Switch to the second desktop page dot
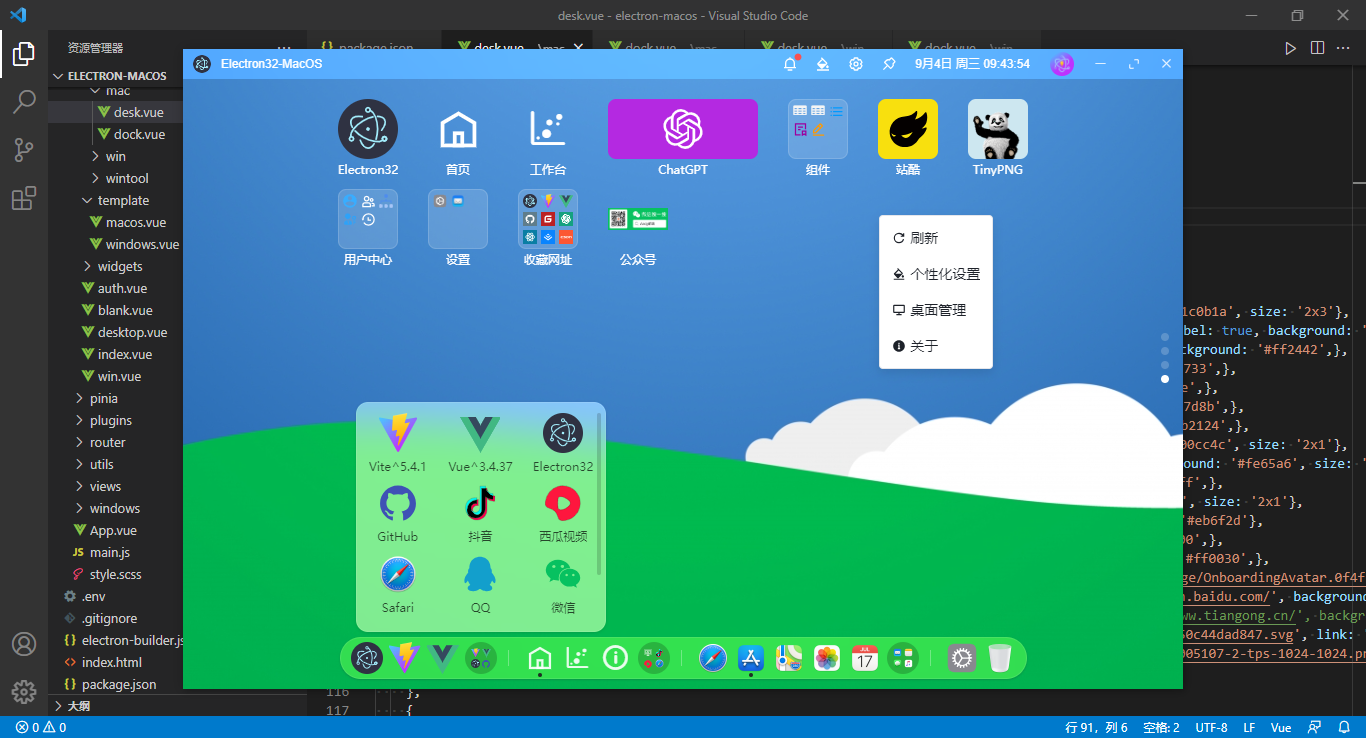This screenshot has height=738, width=1366. (x=1165, y=351)
